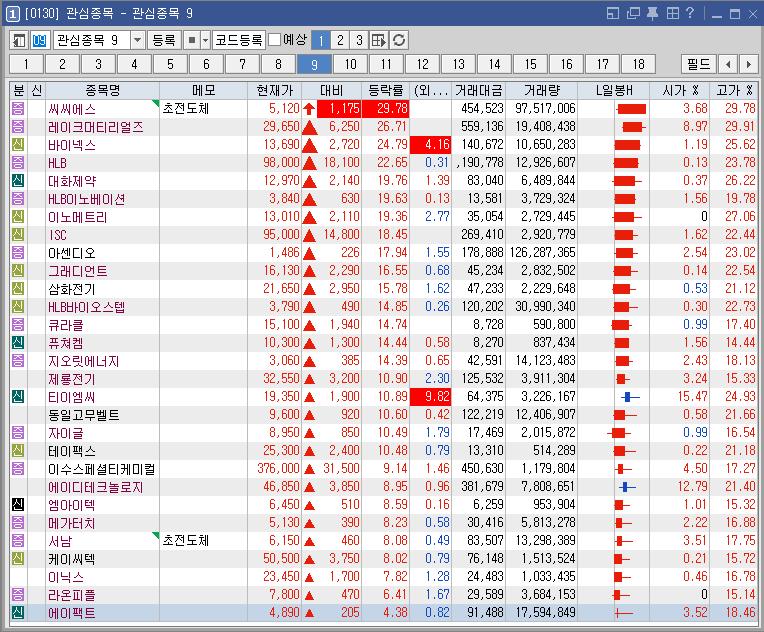Click the refresh icon

[x=399, y=40]
